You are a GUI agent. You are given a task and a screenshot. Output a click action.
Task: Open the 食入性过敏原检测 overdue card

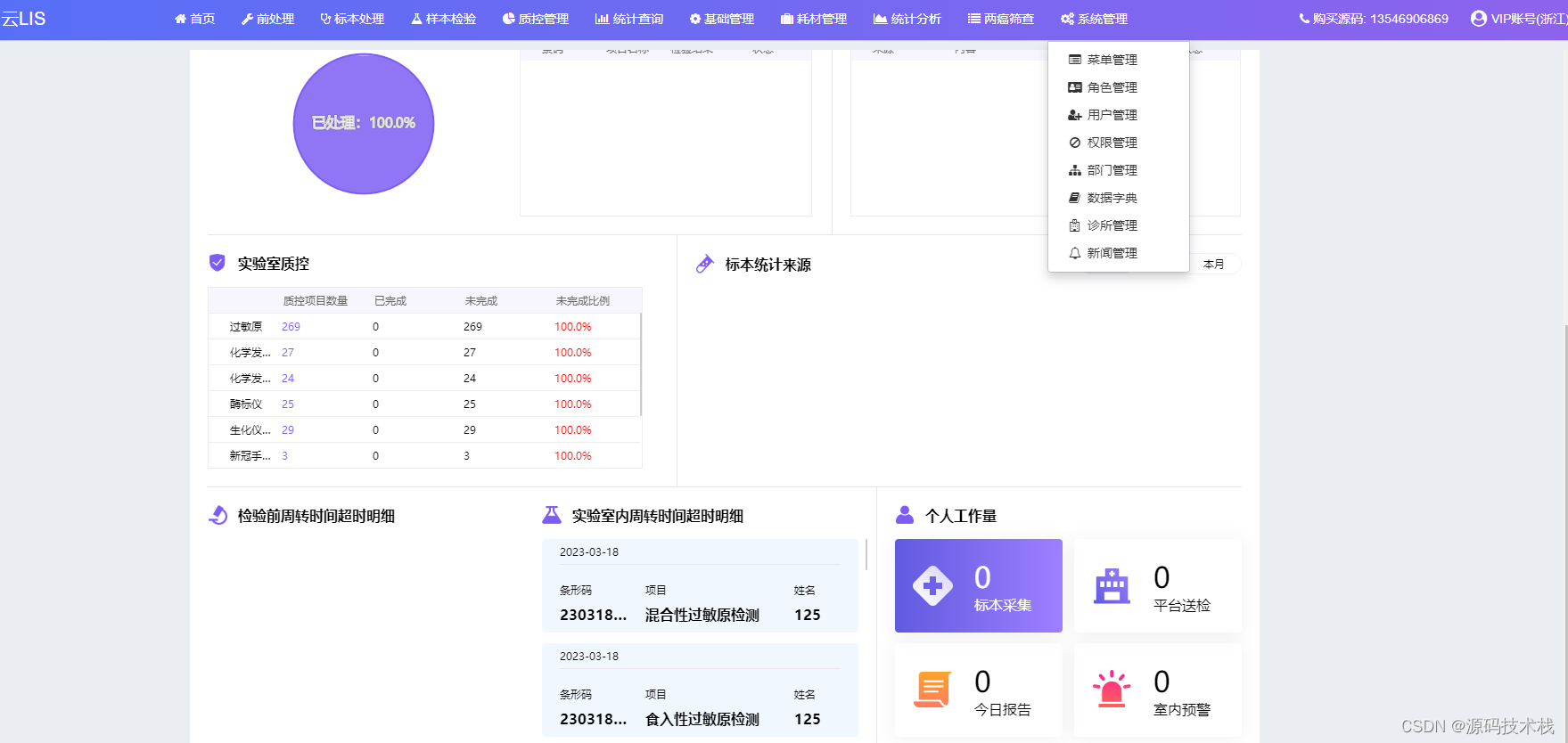(700, 690)
